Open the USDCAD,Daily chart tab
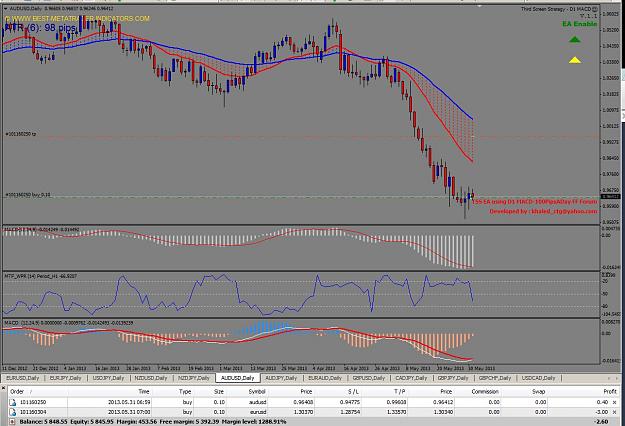625x426 pixels. (x=538, y=378)
